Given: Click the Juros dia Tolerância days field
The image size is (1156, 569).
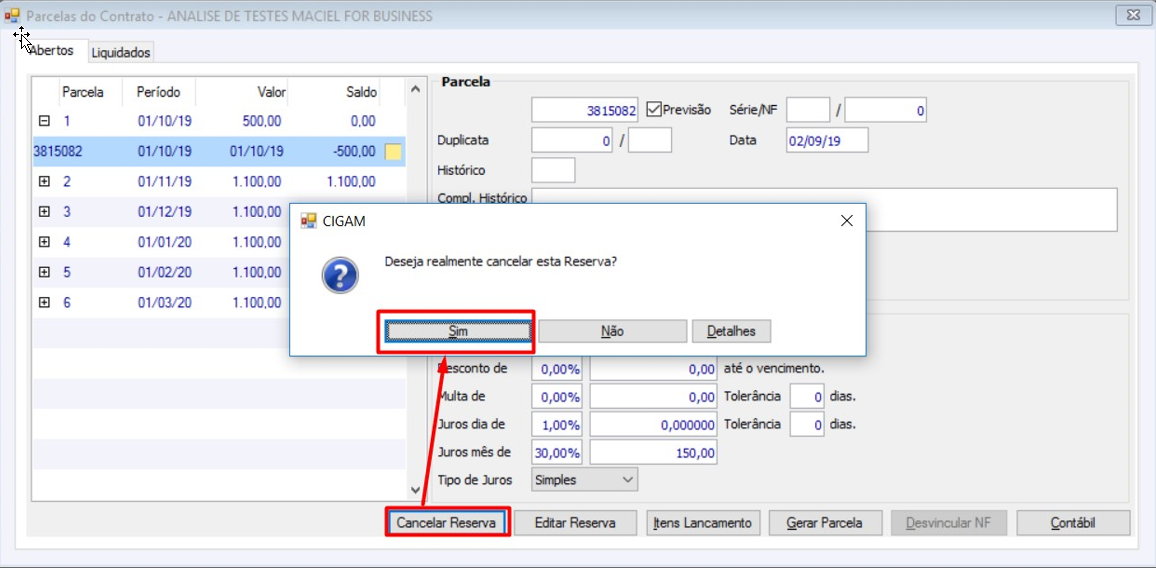Looking at the screenshot, I should coord(807,425).
